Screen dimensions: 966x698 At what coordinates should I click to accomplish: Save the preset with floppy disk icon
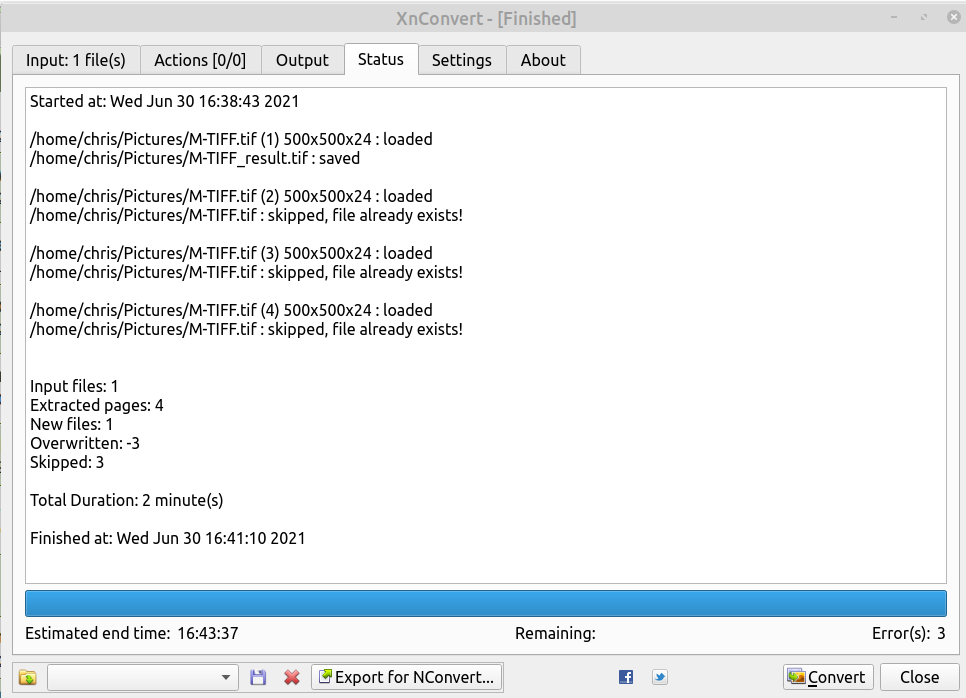pos(258,678)
